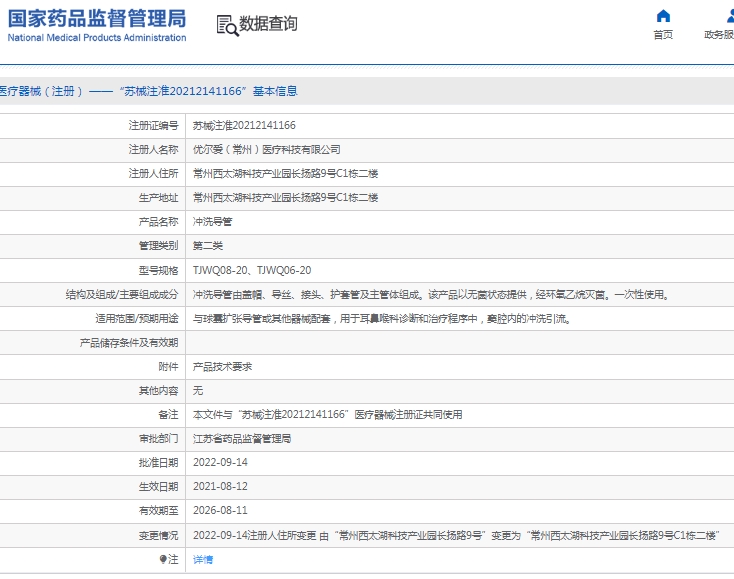Click the 批准日期 label
Image resolution: width=734 pixels, height=579 pixels.
[x=158, y=463]
